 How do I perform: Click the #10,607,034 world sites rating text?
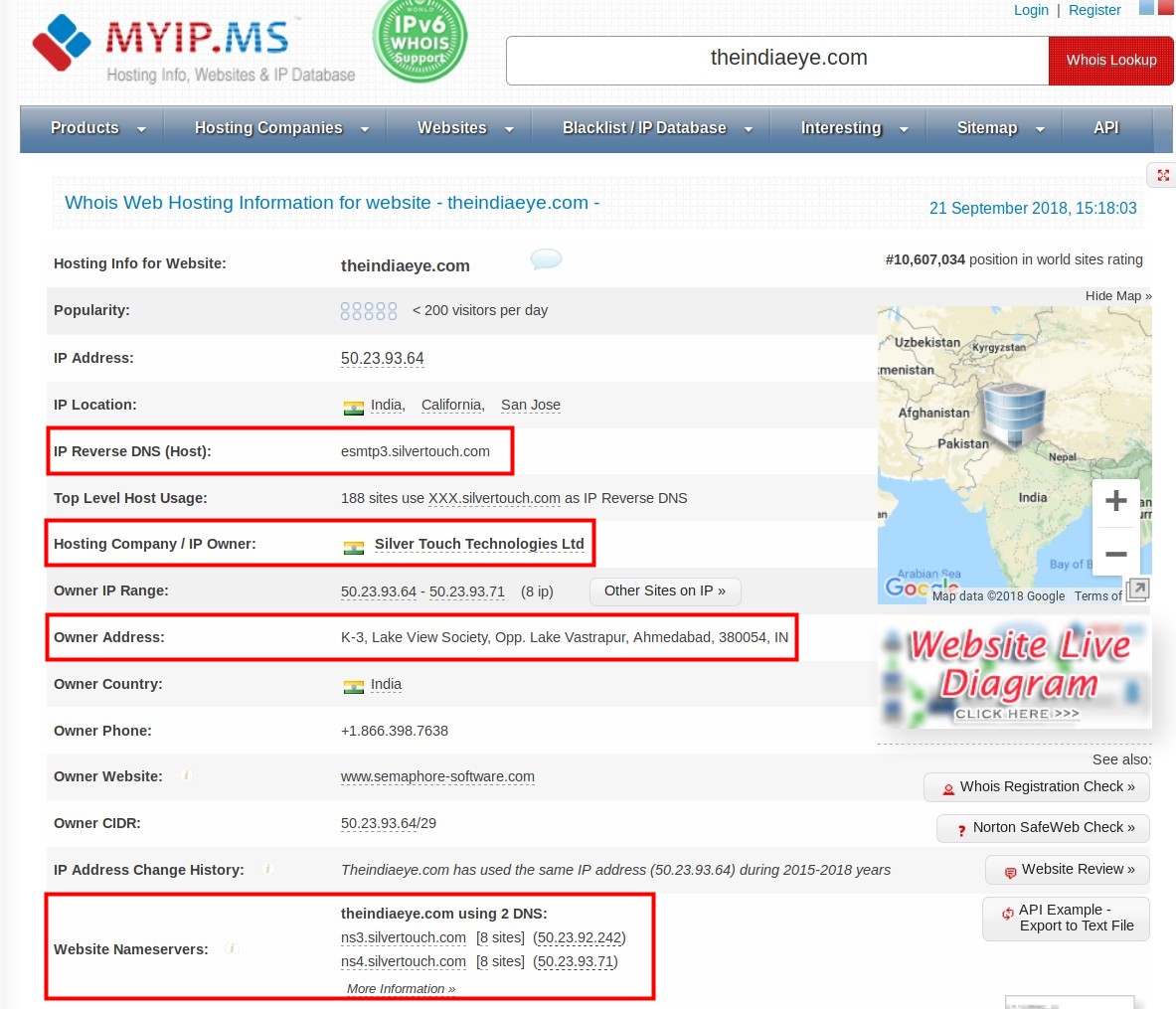[1014, 259]
